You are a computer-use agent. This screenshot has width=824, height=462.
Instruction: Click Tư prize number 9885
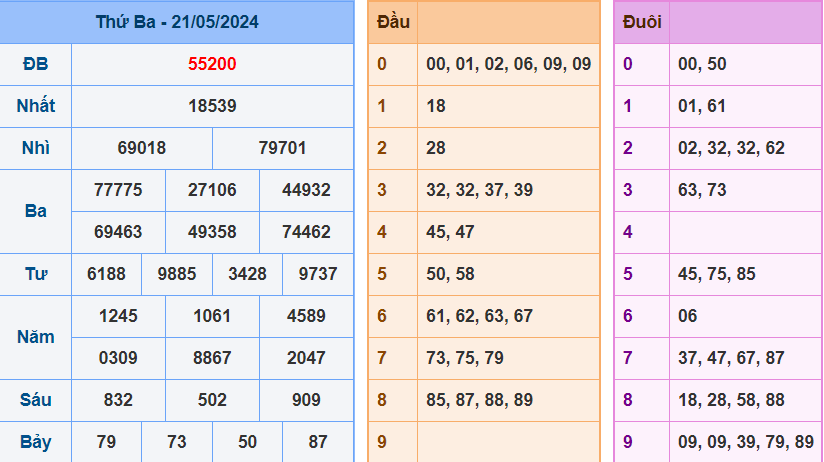(x=177, y=274)
